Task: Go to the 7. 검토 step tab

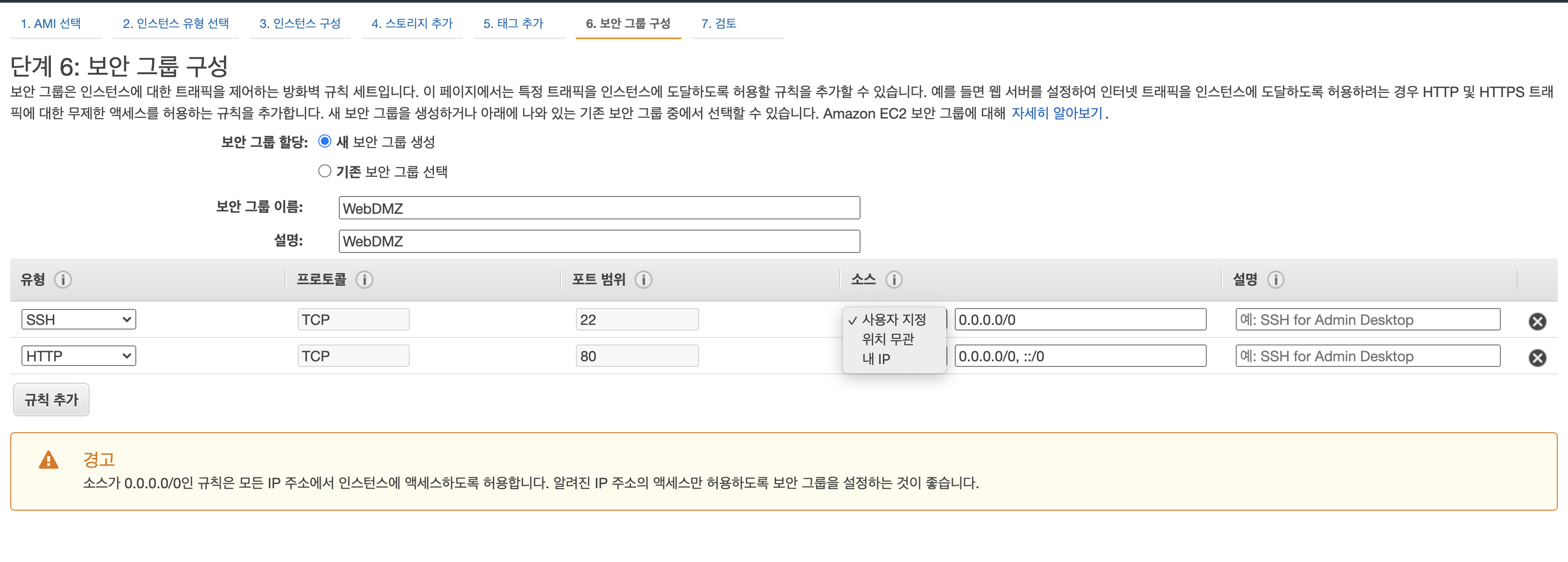Action: [718, 24]
